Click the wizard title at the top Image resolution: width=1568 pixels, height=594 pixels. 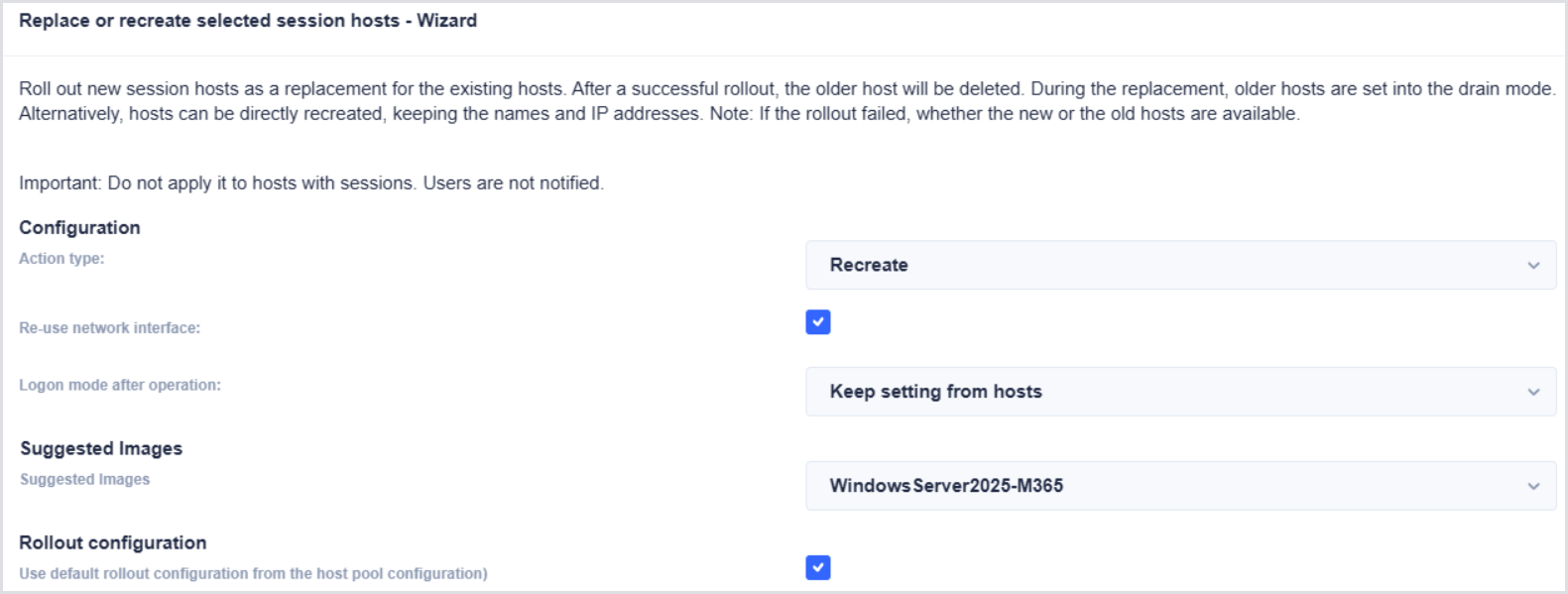pos(248,21)
